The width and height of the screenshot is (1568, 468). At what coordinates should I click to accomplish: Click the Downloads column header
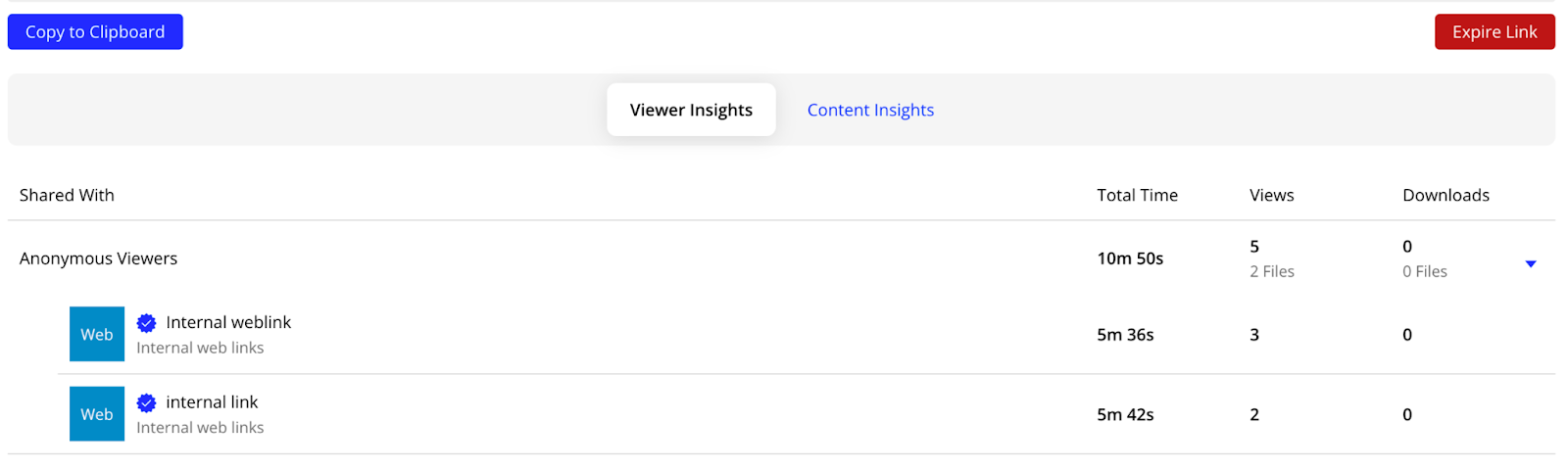(x=1445, y=195)
